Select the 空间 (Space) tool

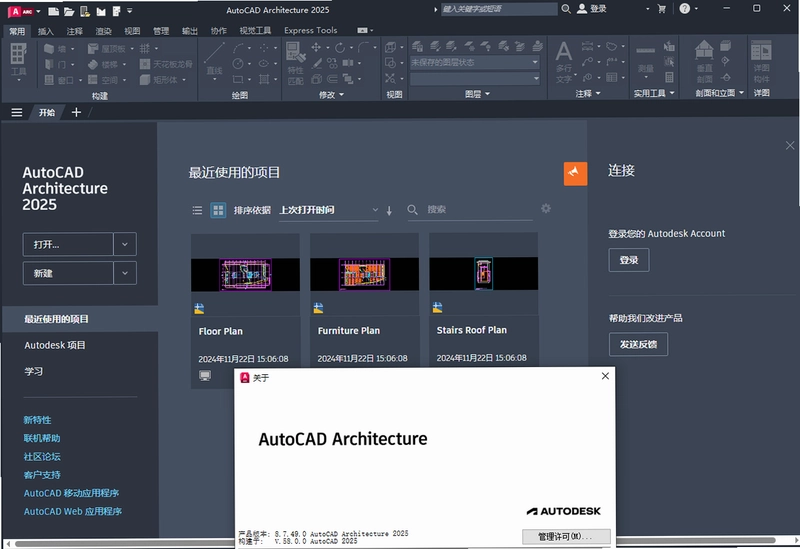tap(104, 80)
